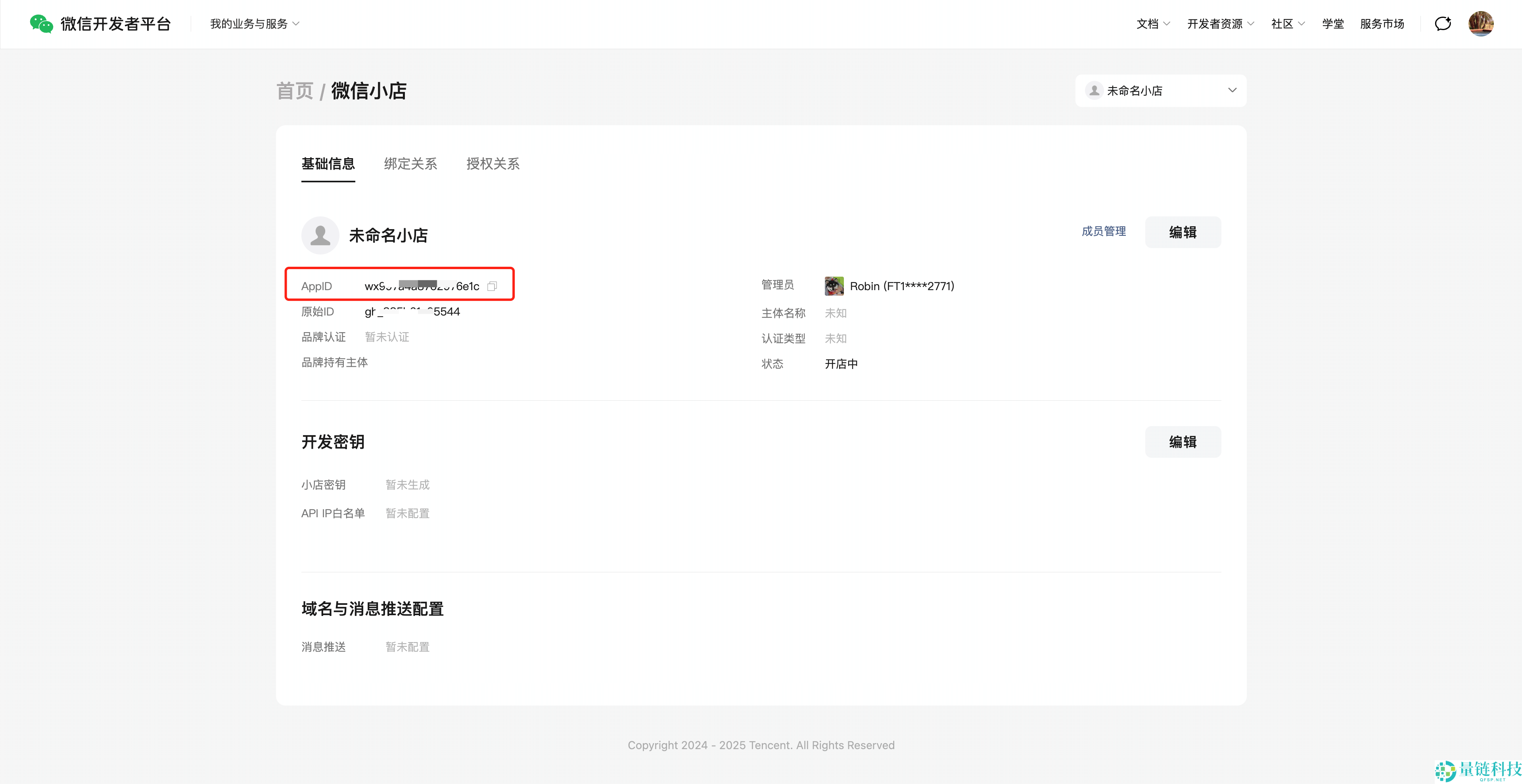
Task: Click the 原始ID value ending 5544
Action: pos(412,312)
